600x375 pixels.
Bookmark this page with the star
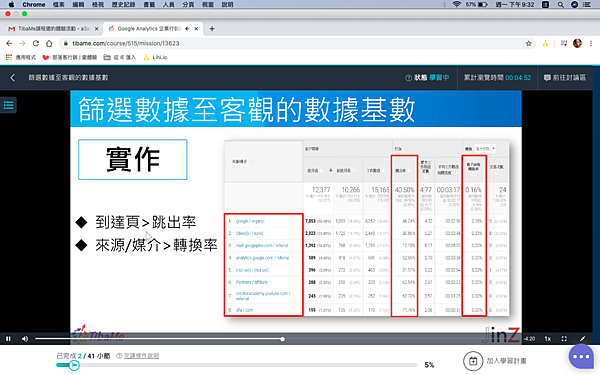tap(529, 43)
